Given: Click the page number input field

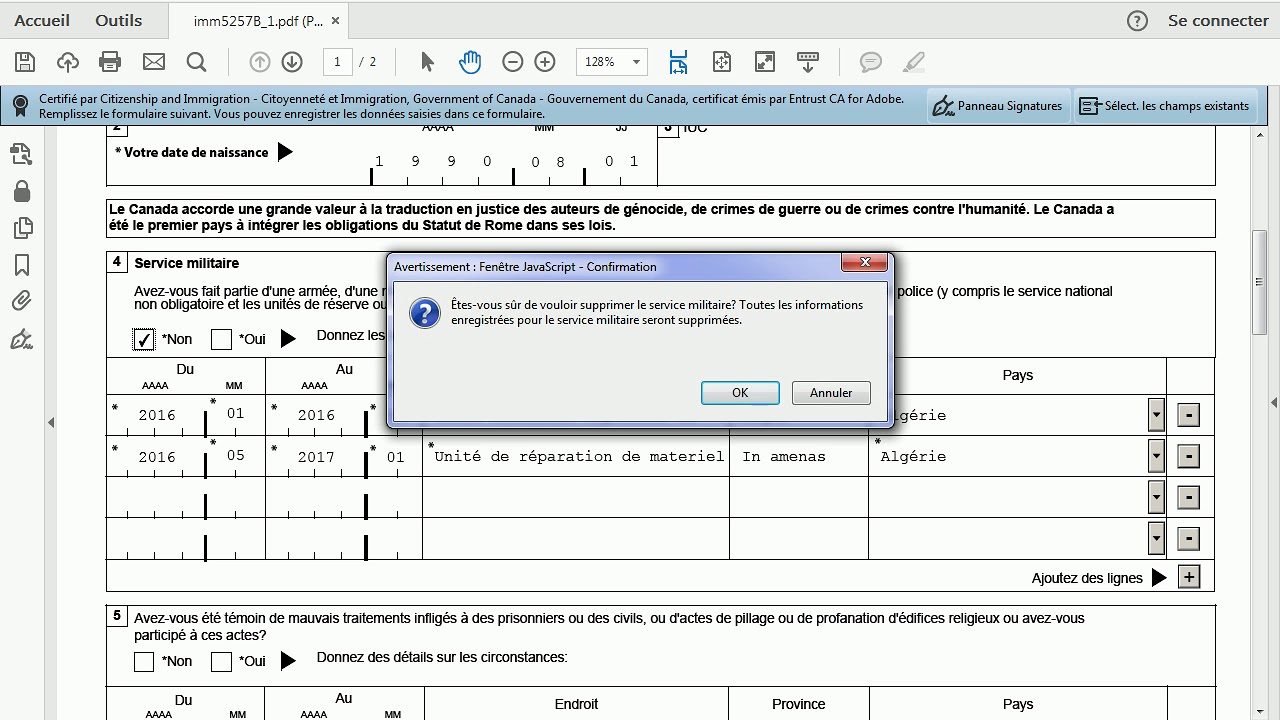Looking at the screenshot, I should [337, 62].
